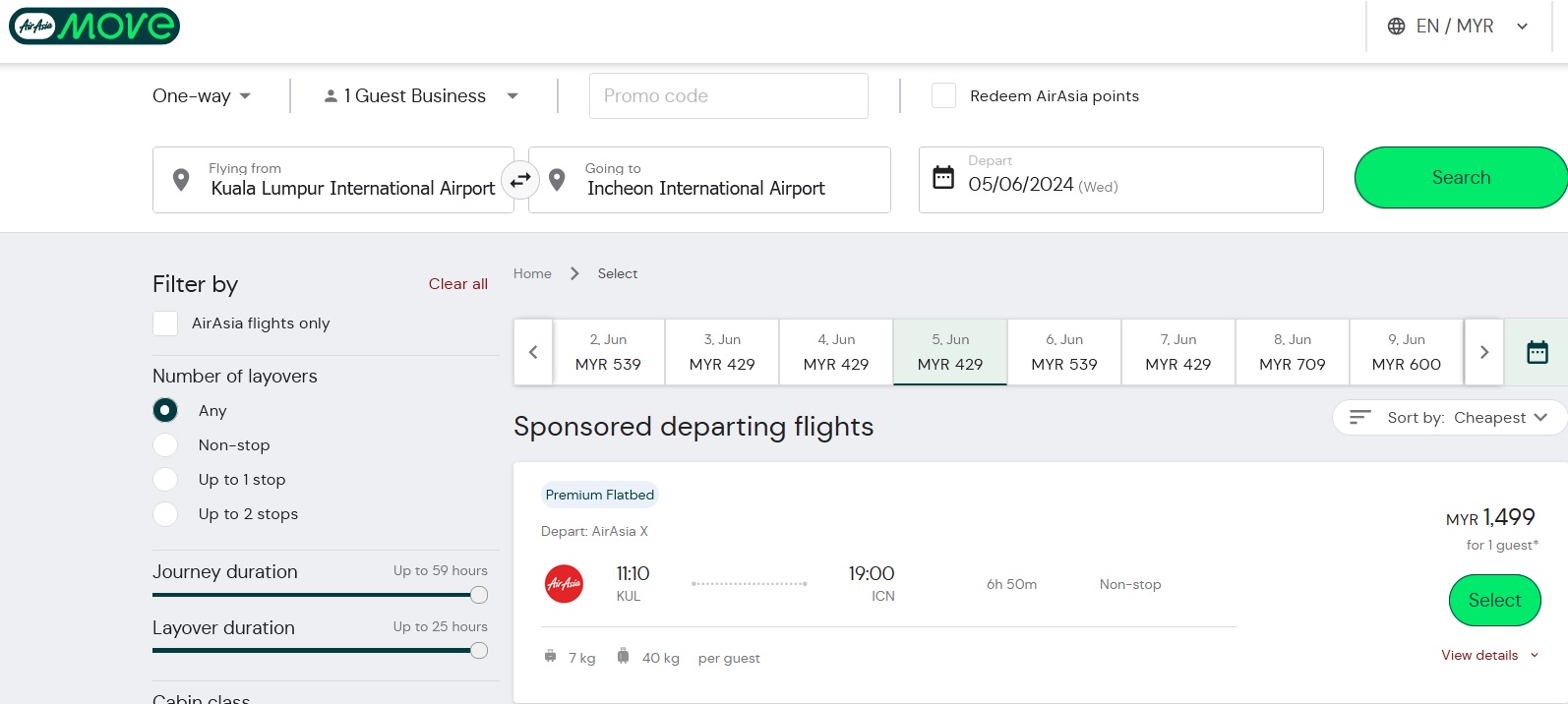Swap origin and destination airports

pyautogui.click(x=520, y=180)
